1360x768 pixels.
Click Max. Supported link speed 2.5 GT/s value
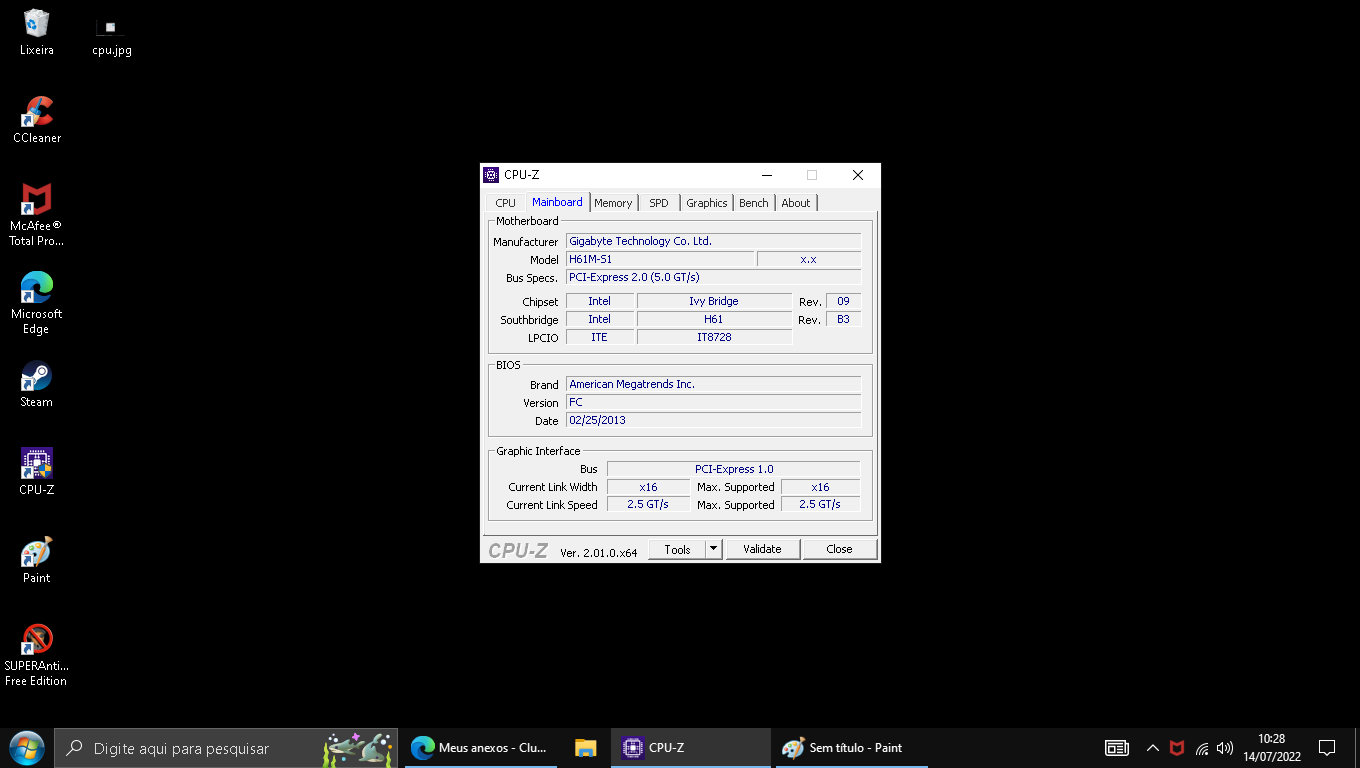point(820,504)
